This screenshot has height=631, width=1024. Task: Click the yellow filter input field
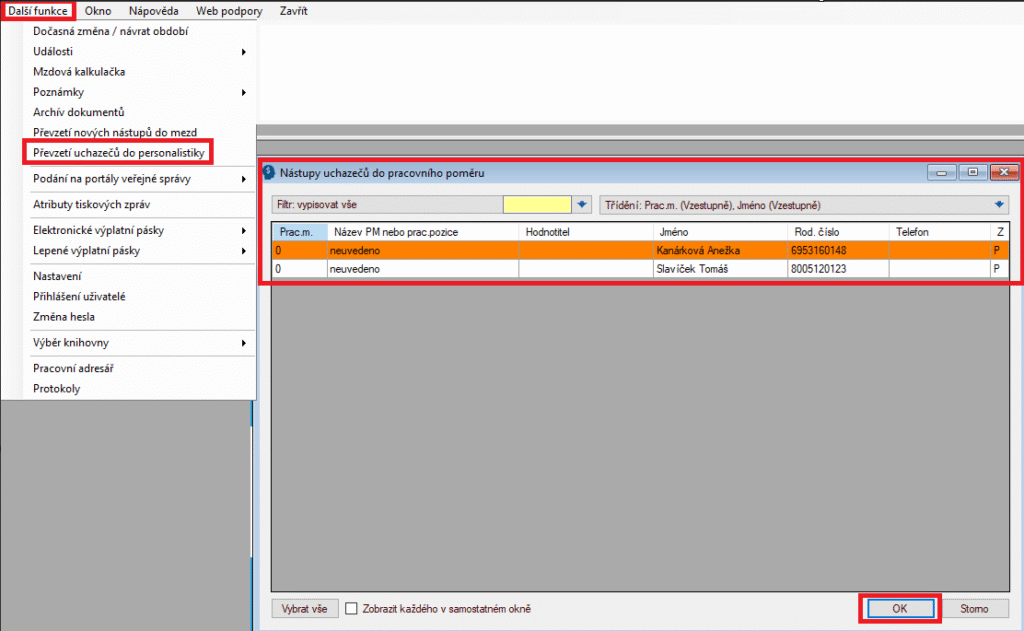(x=537, y=205)
